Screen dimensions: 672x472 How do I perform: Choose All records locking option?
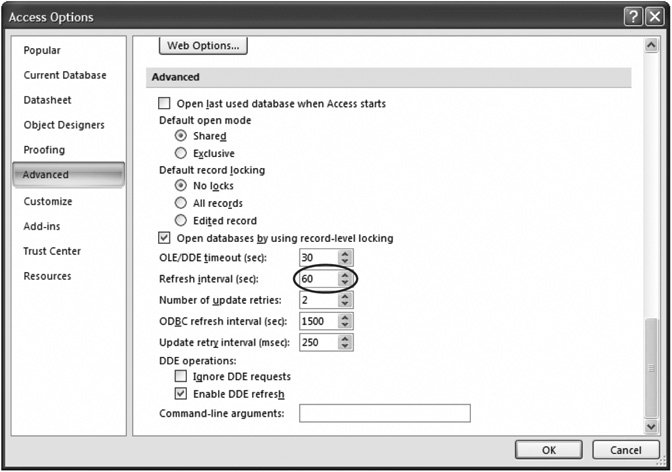tap(181, 203)
